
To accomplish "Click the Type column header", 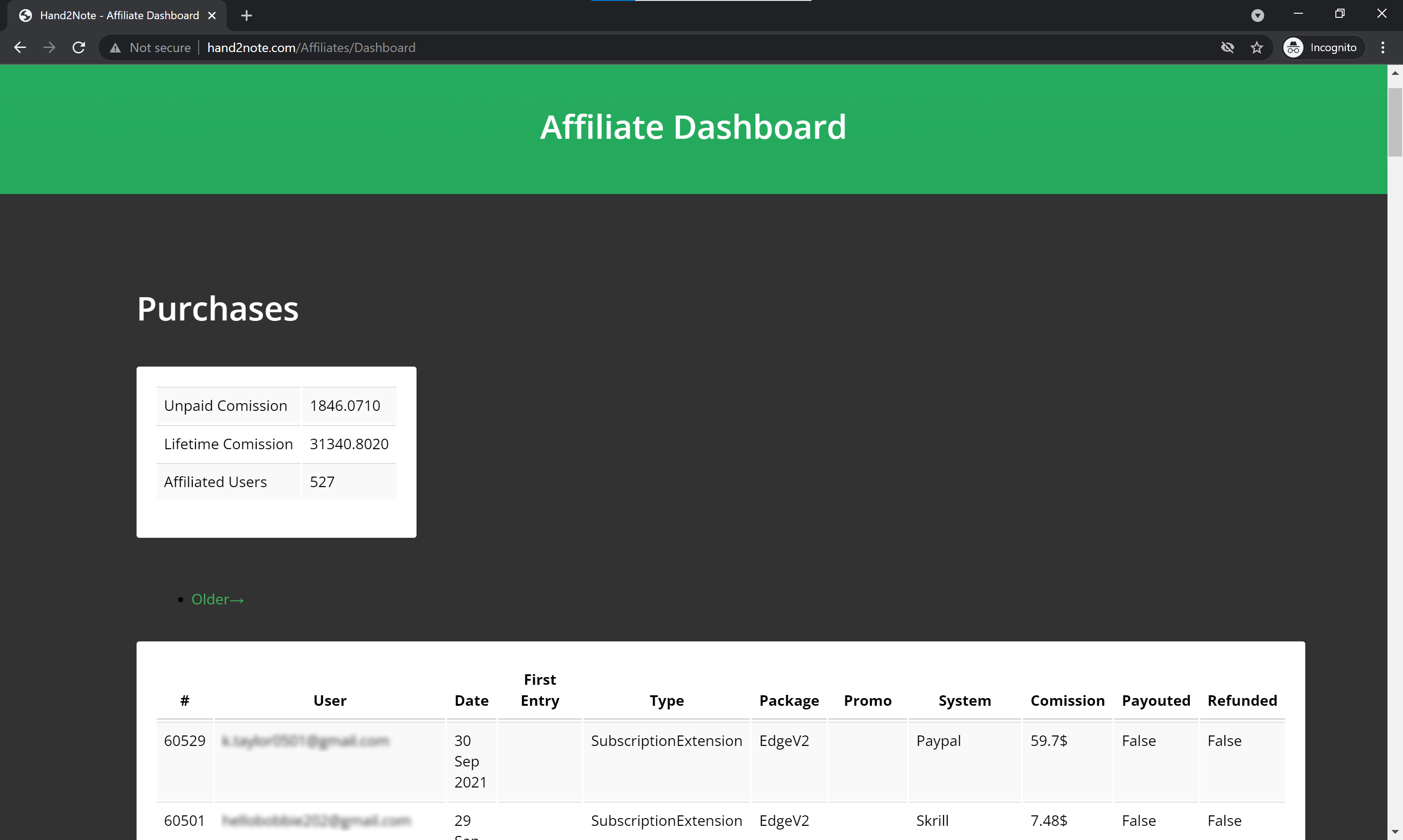I will pos(666,701).
